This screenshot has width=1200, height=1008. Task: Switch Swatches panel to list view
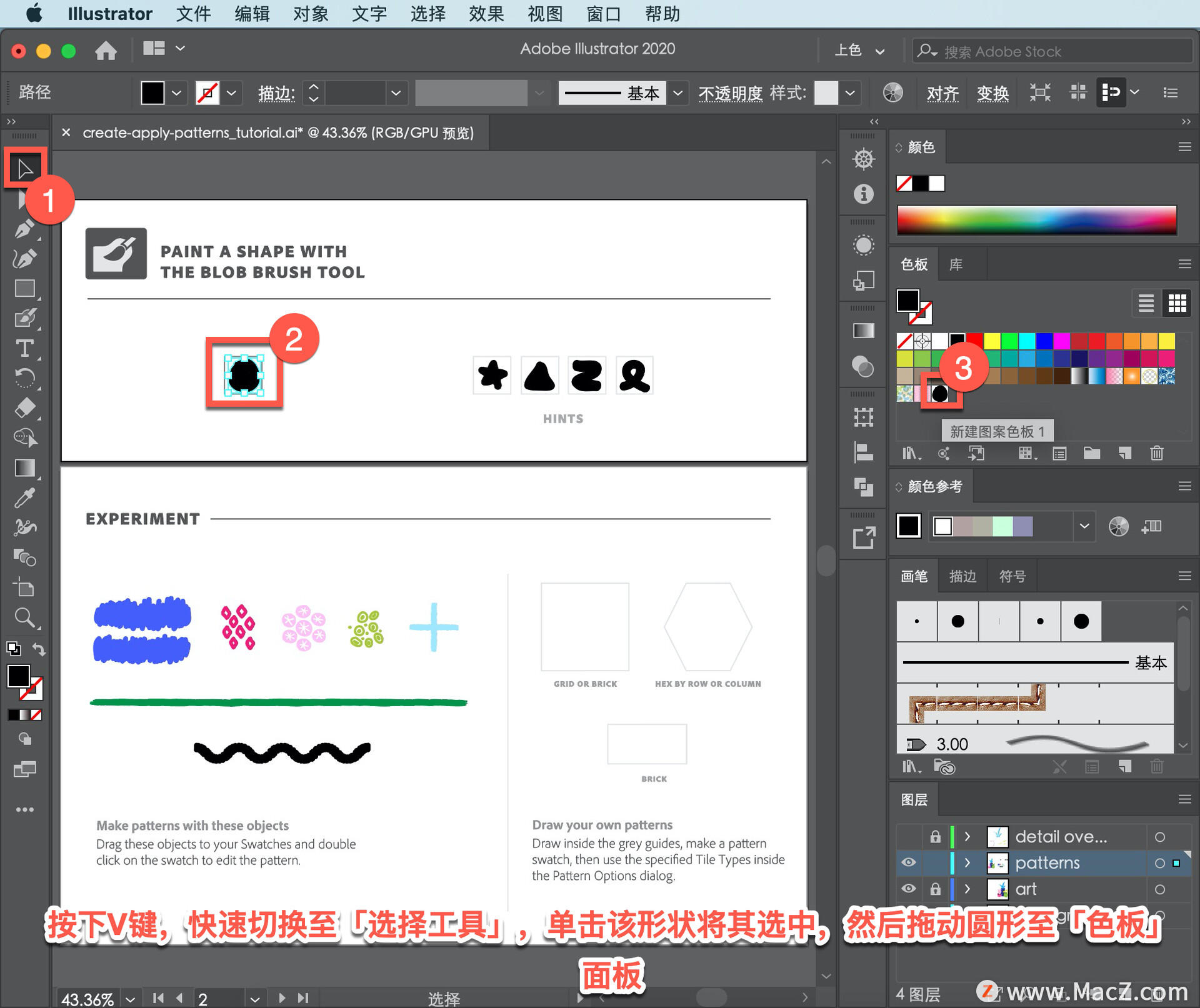point(1146,304)
